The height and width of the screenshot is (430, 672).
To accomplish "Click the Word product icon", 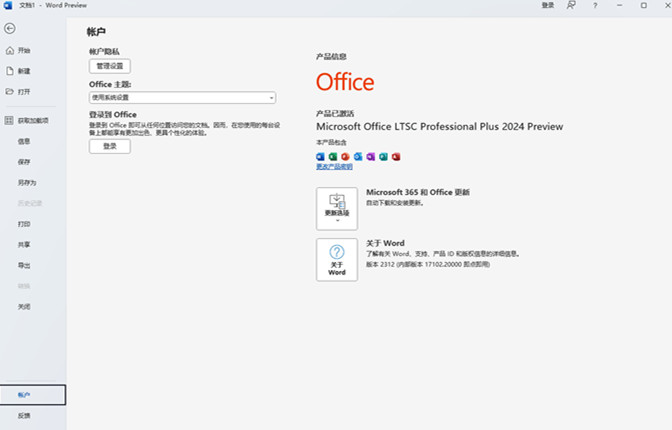I will (x=320, y=156).
